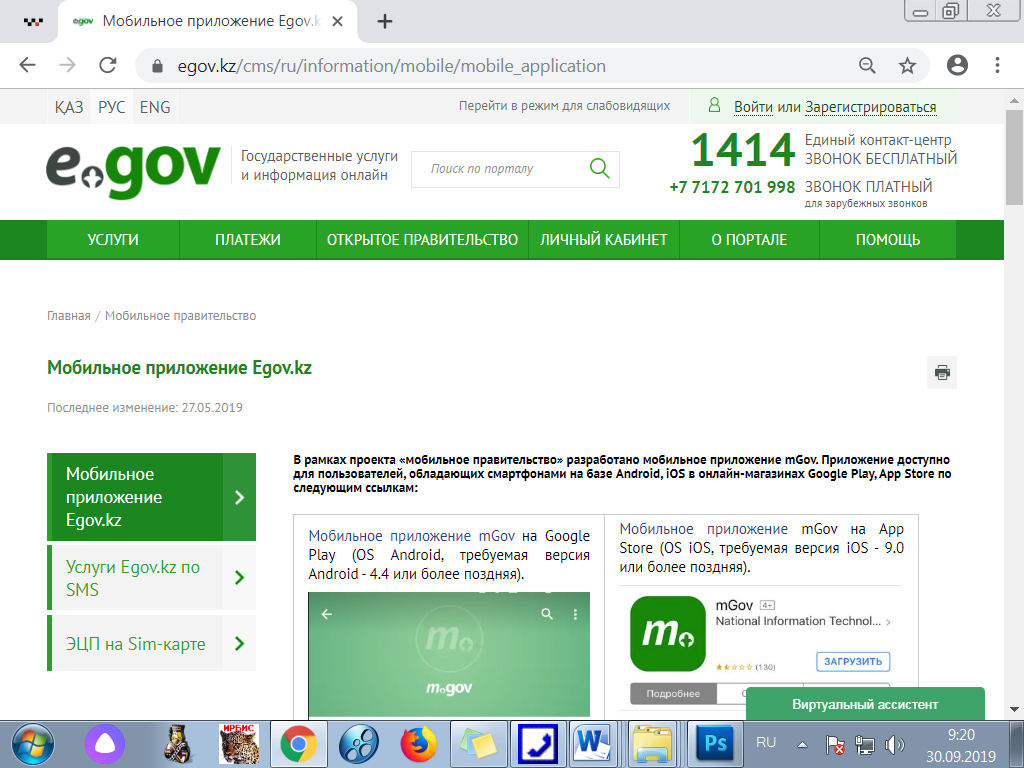Viewport: 1024px width, 768px height.
Task: Click the Зарегистрироваться link
Action: 871,107
